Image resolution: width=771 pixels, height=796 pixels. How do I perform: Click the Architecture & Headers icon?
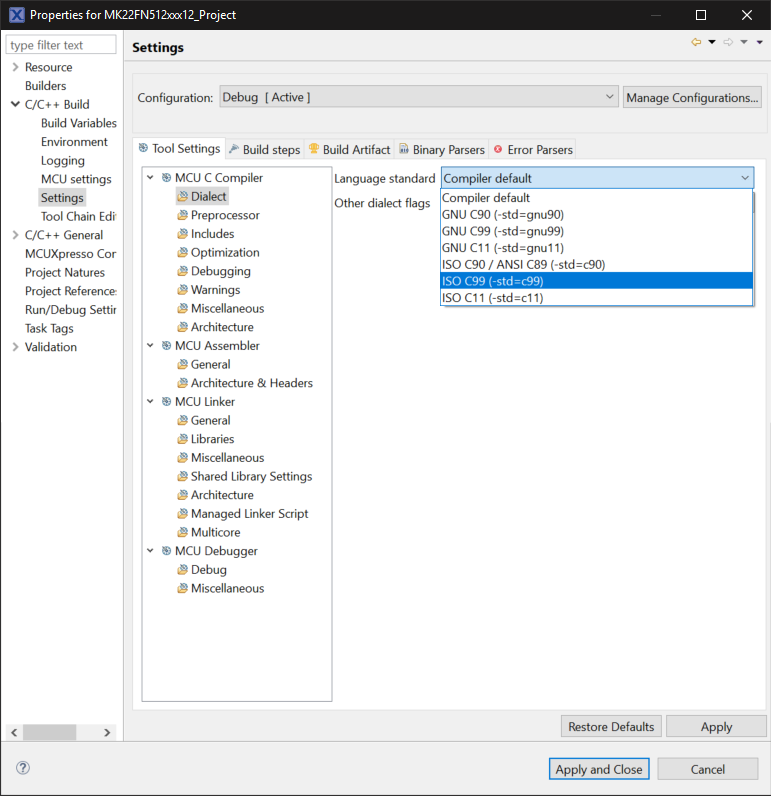click(x=182, y=383)
